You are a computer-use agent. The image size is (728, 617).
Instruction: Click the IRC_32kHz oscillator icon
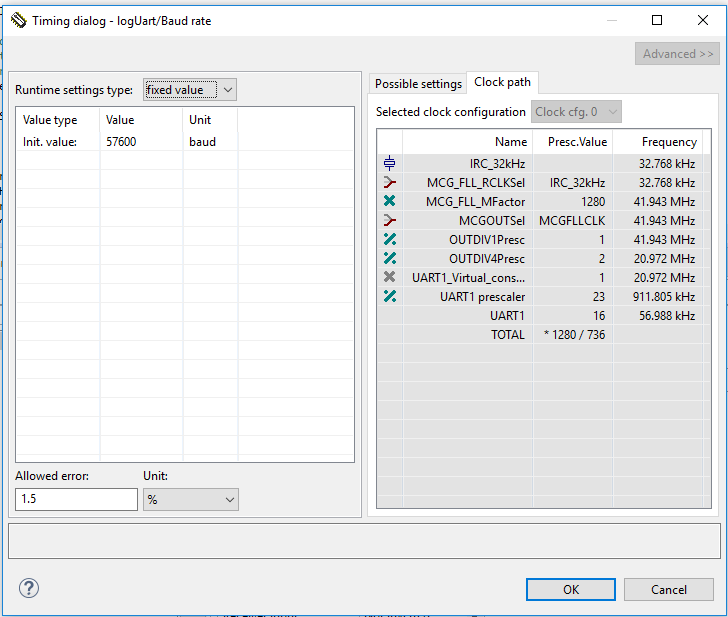point(390,163)
